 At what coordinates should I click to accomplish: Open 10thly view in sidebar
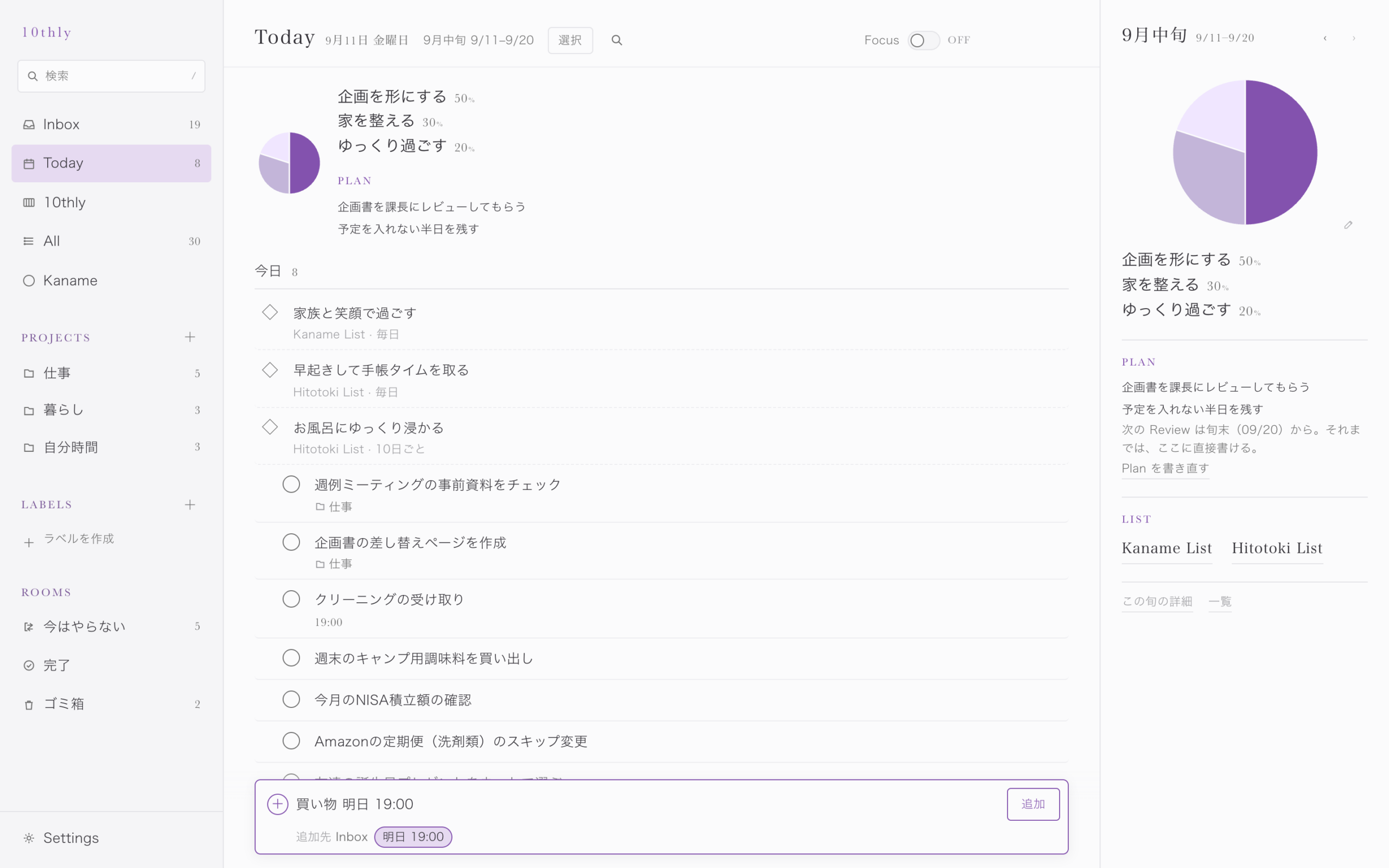click(x=111, y=202)
